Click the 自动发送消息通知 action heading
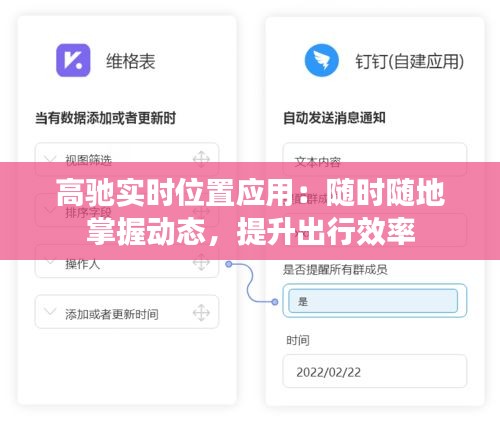The height and width of the screenshot is (422, 500). [334, 118]
